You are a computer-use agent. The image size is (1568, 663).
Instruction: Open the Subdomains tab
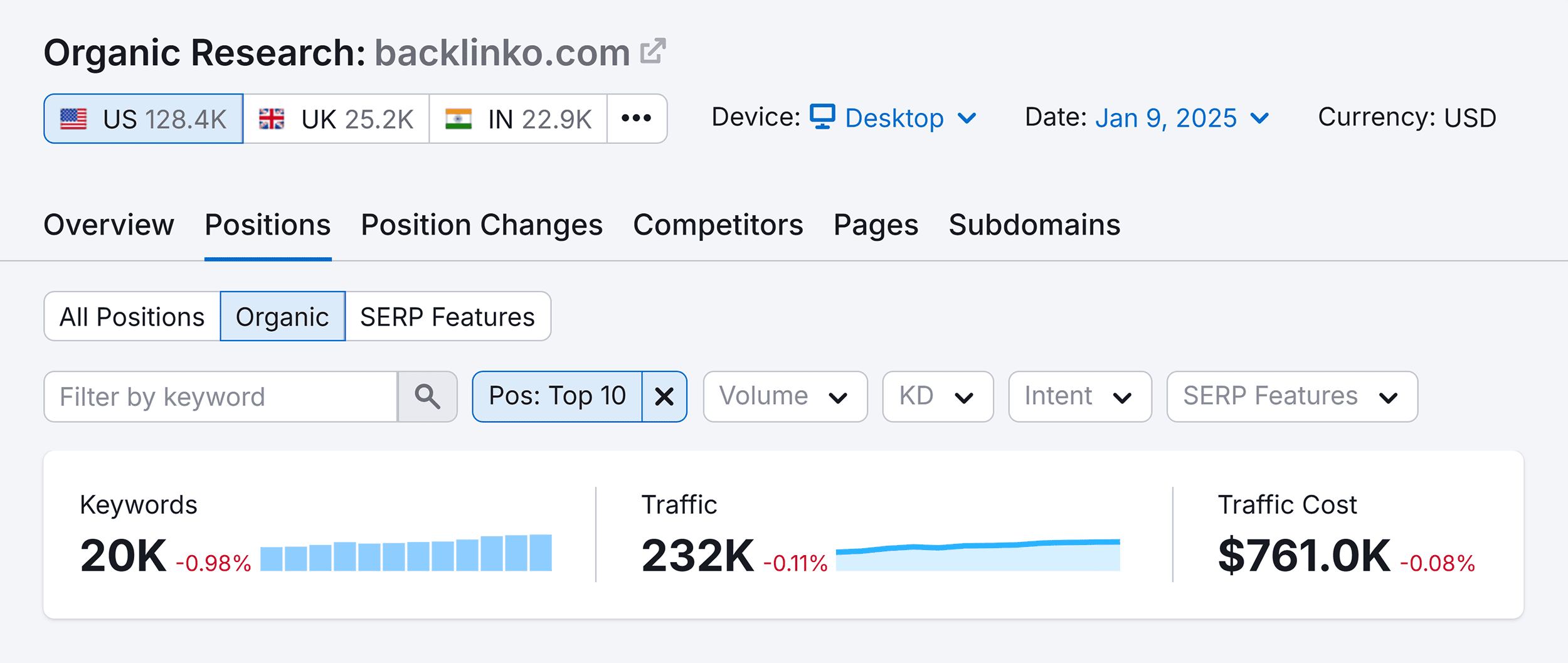point(1035,225)
